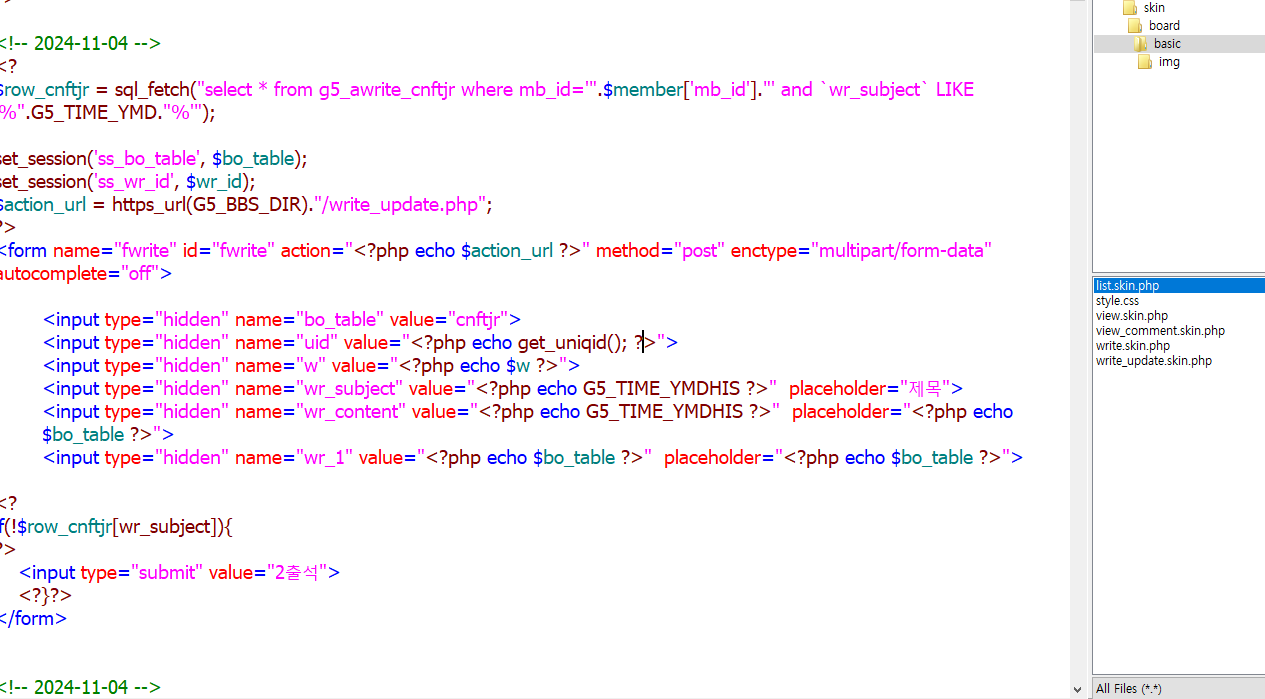Viewport: 1265px width, 699px height.
Task: Open the All Files (*.*) filter dropdown
Action: (1178, 688)
